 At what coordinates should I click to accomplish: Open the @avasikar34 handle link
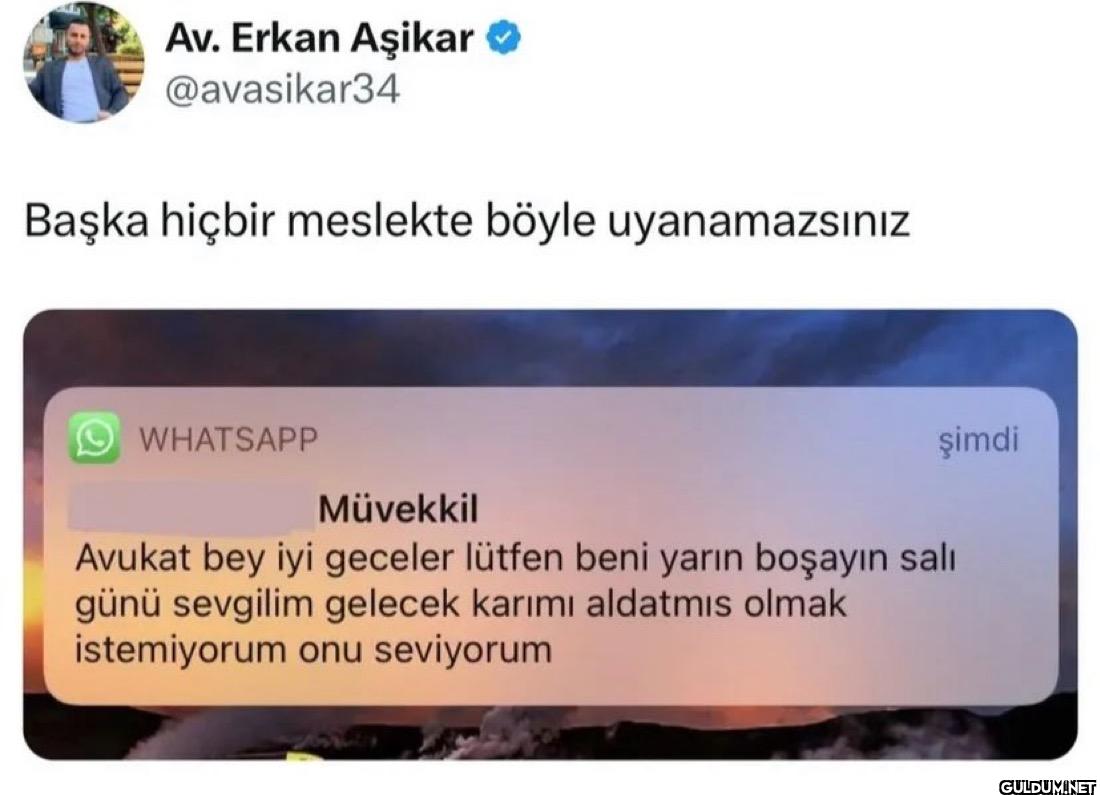pos(282,91)
